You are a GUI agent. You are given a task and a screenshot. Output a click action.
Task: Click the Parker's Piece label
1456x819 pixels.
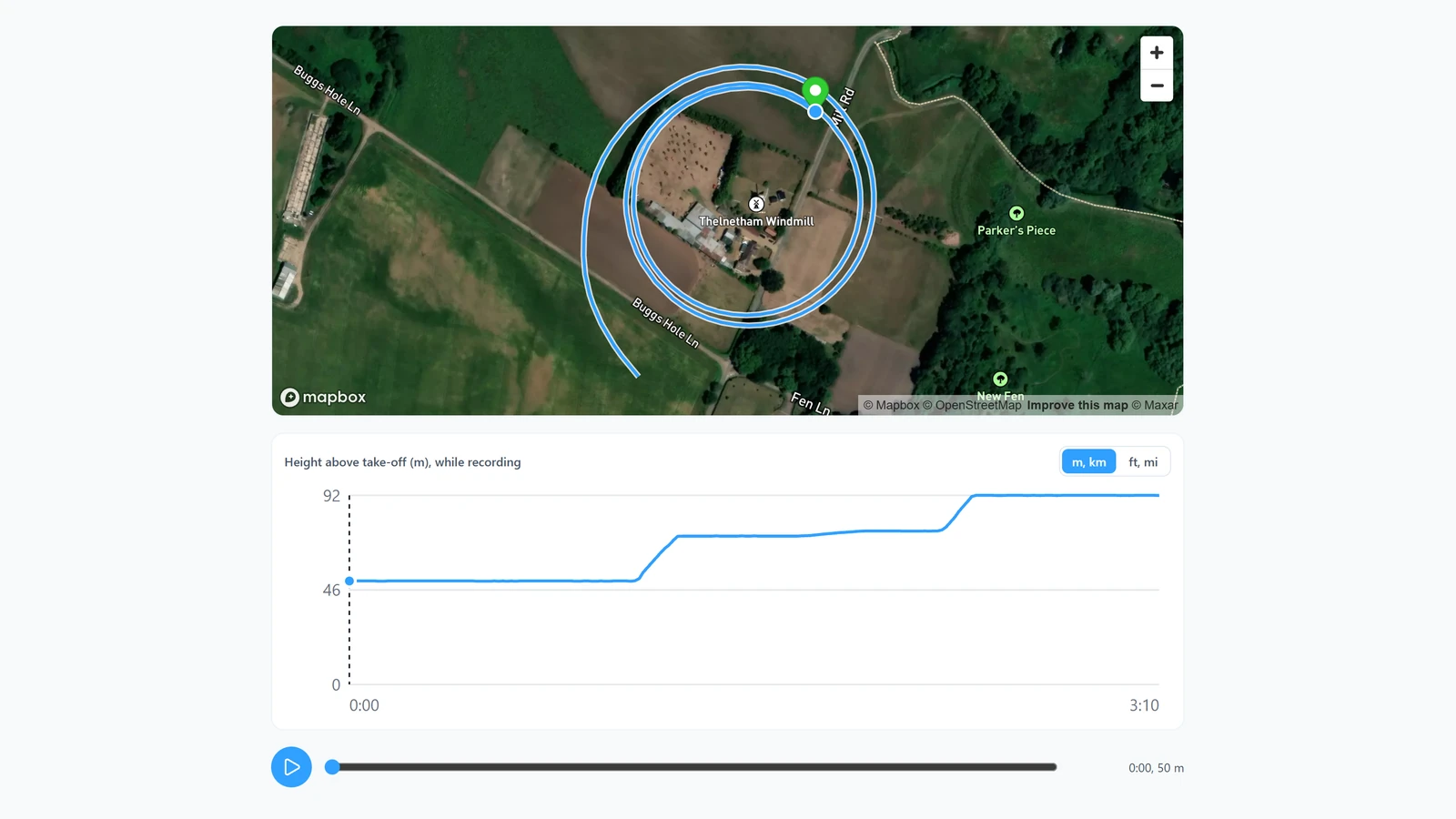[x=1016, y=230]
